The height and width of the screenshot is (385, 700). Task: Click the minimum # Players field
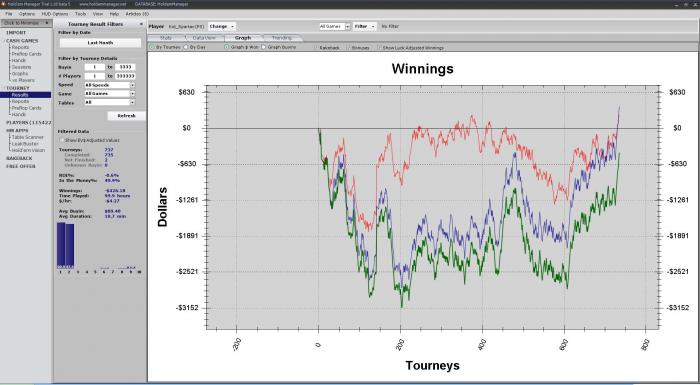[x=95, y=76]
